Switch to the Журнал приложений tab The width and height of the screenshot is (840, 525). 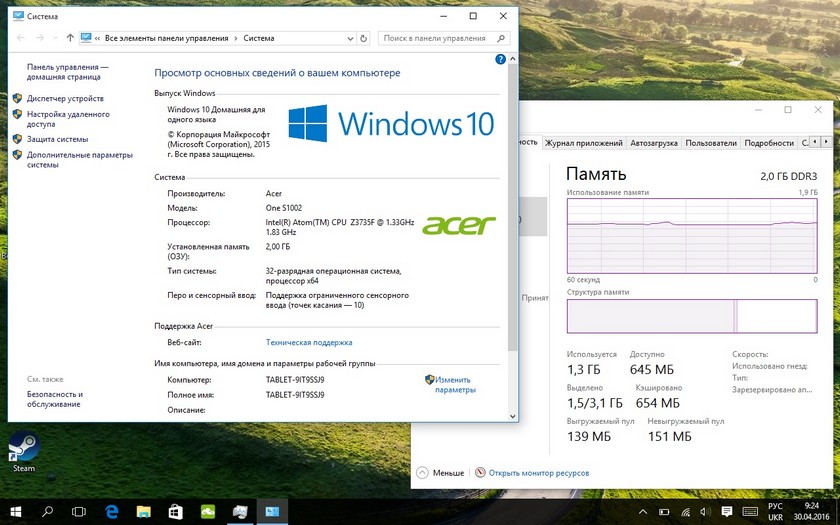[x=583, y=143]
